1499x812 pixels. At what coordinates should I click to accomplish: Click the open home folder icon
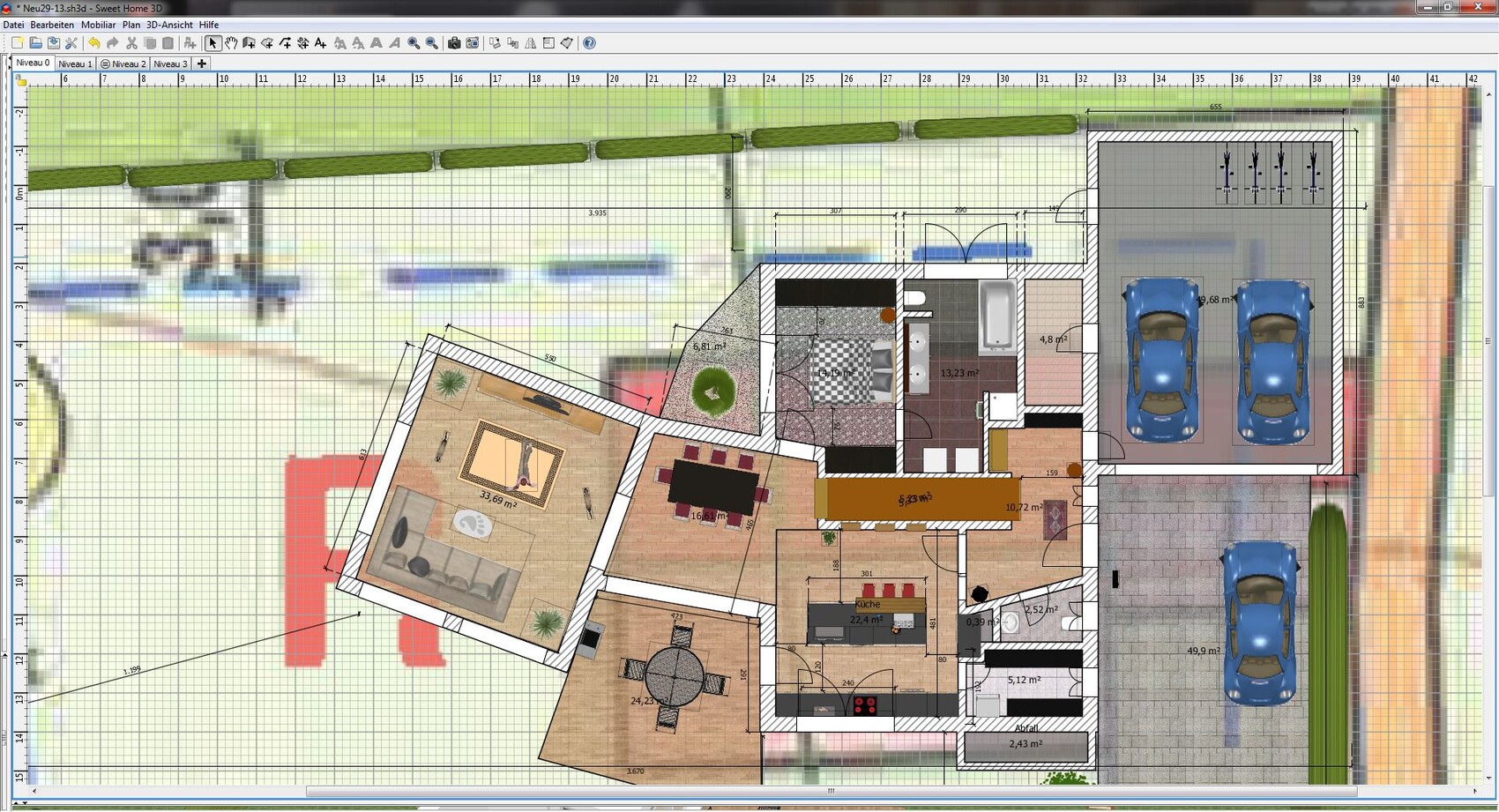(35, 43)
